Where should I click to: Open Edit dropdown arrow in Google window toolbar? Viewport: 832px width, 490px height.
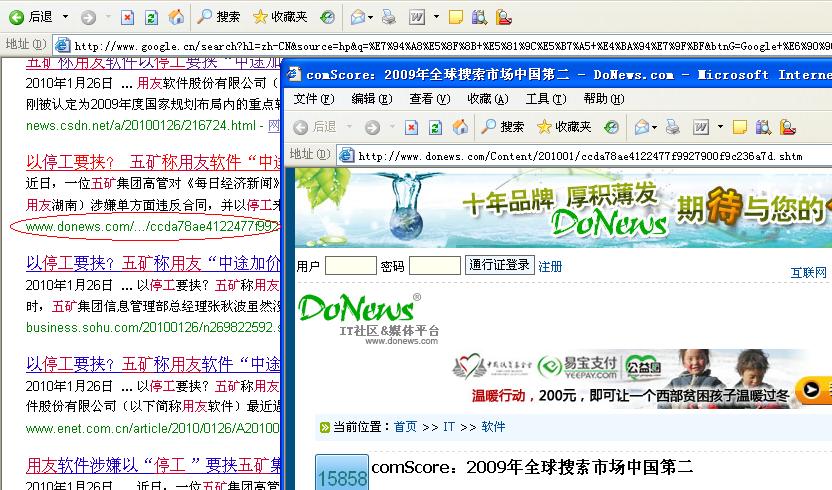point(436,17)
